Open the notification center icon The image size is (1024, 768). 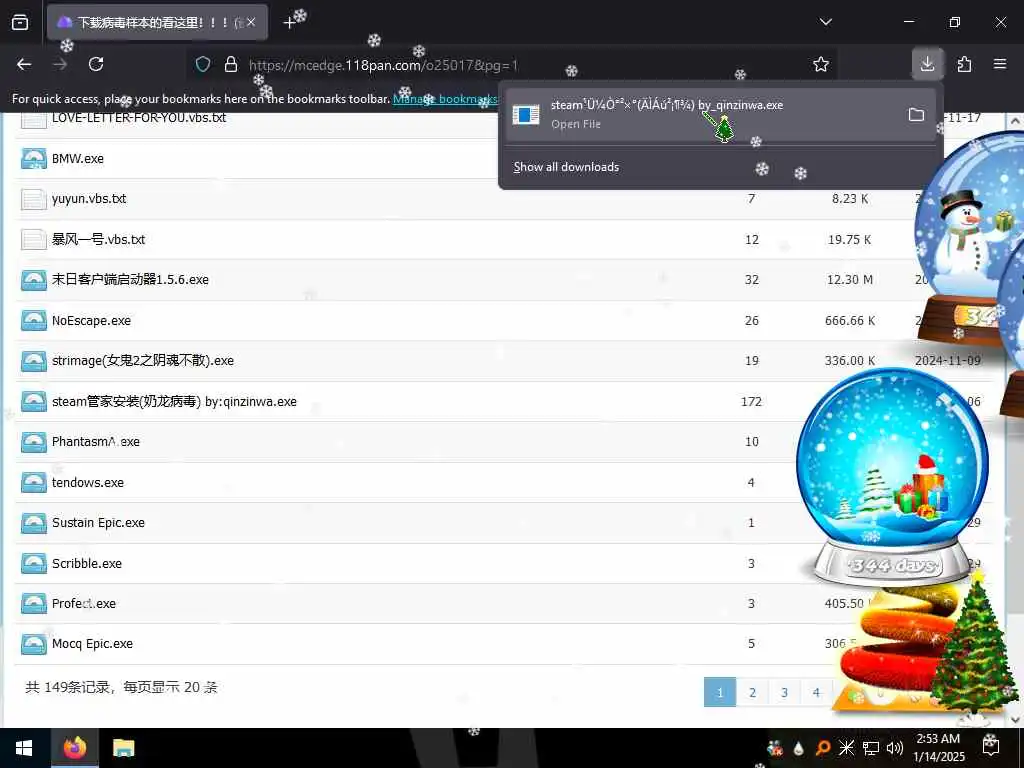[991, 748]
